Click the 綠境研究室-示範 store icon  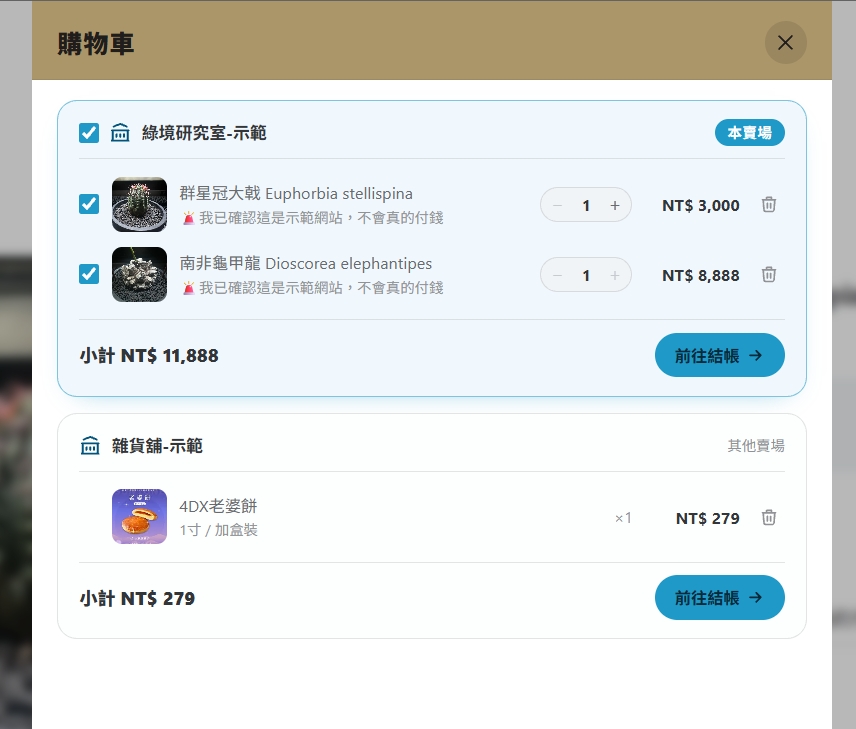point(120,133)
